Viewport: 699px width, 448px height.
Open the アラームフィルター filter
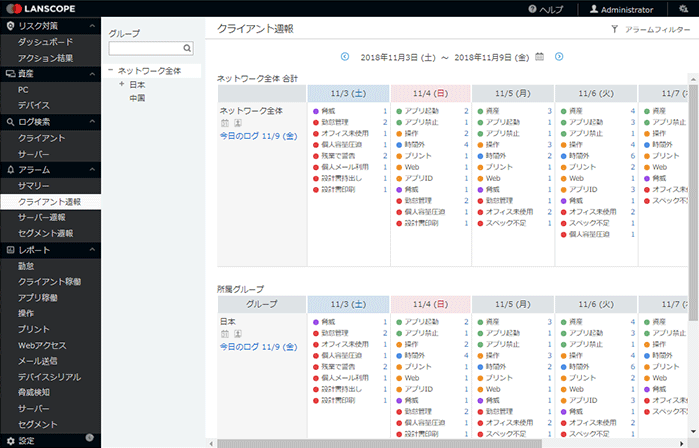click(649, 30)
